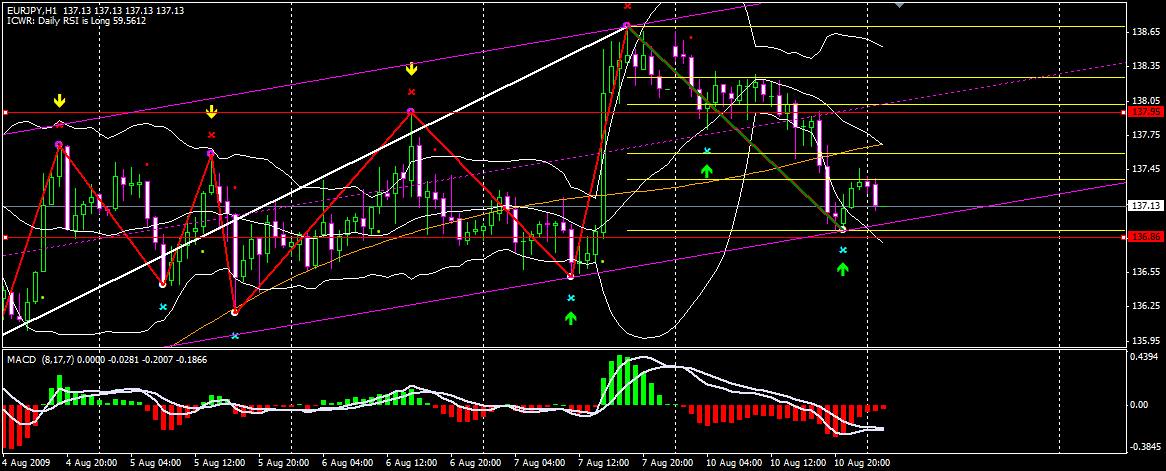The width and height of the screenshot is (1166, 471).
Task: Click the gray chart shift triangle marker
Action: [899, 4]
